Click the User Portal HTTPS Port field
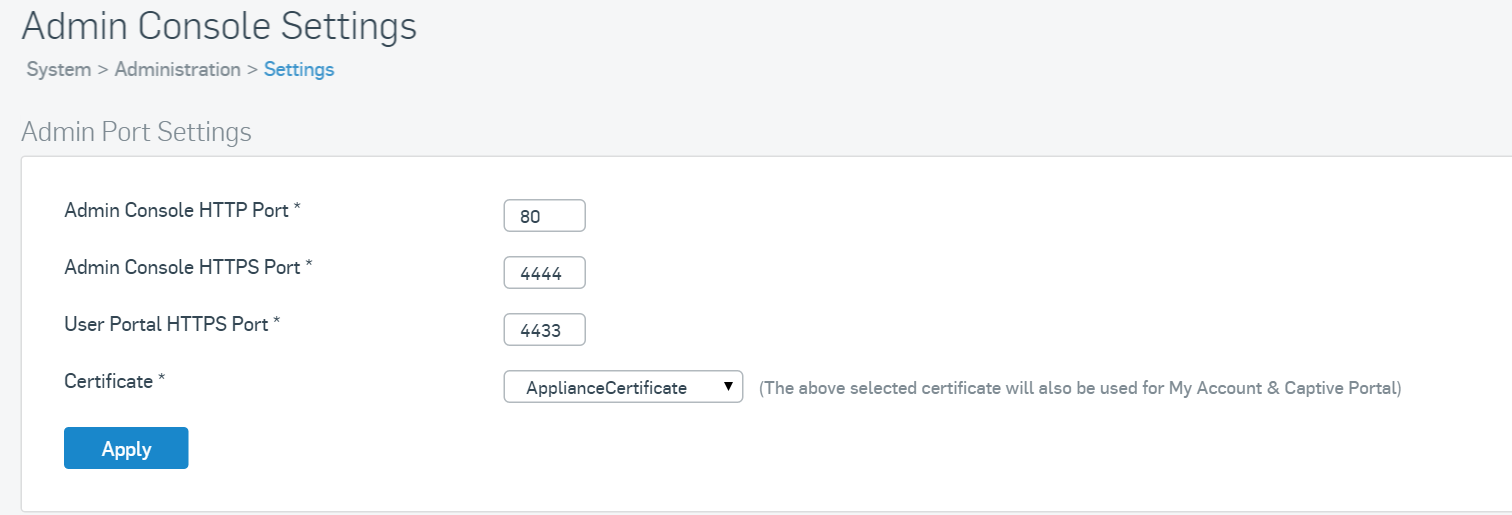Screen dimensions: 1512x515 point(544,330)
